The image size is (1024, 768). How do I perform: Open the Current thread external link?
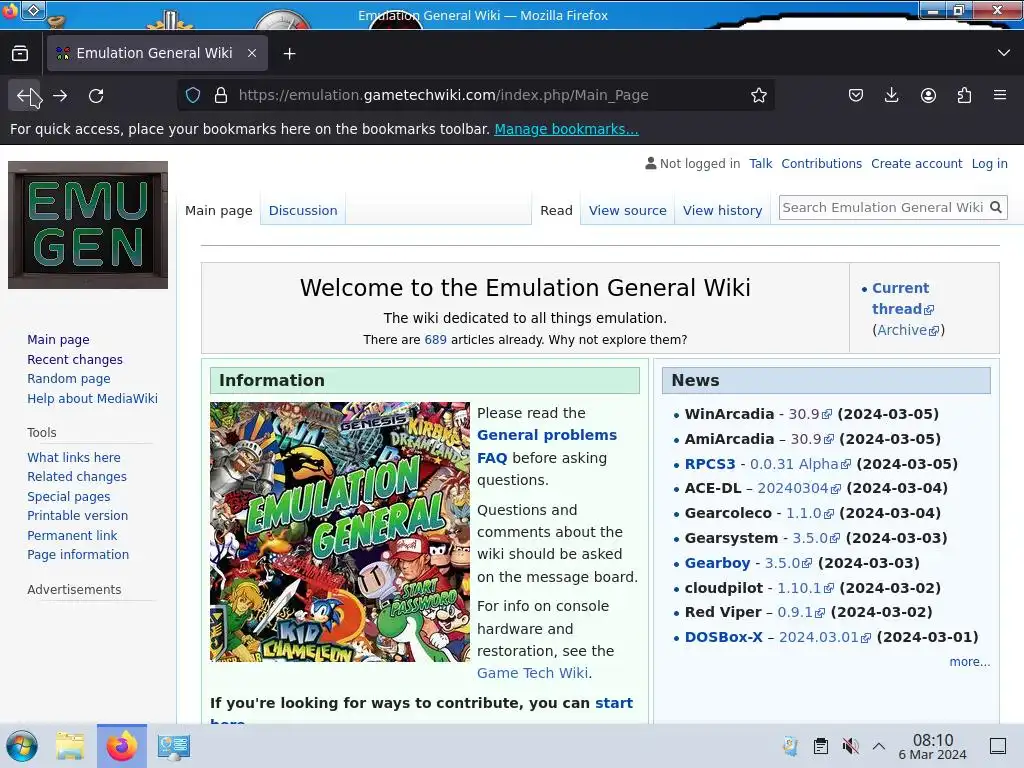pos(903,298)
